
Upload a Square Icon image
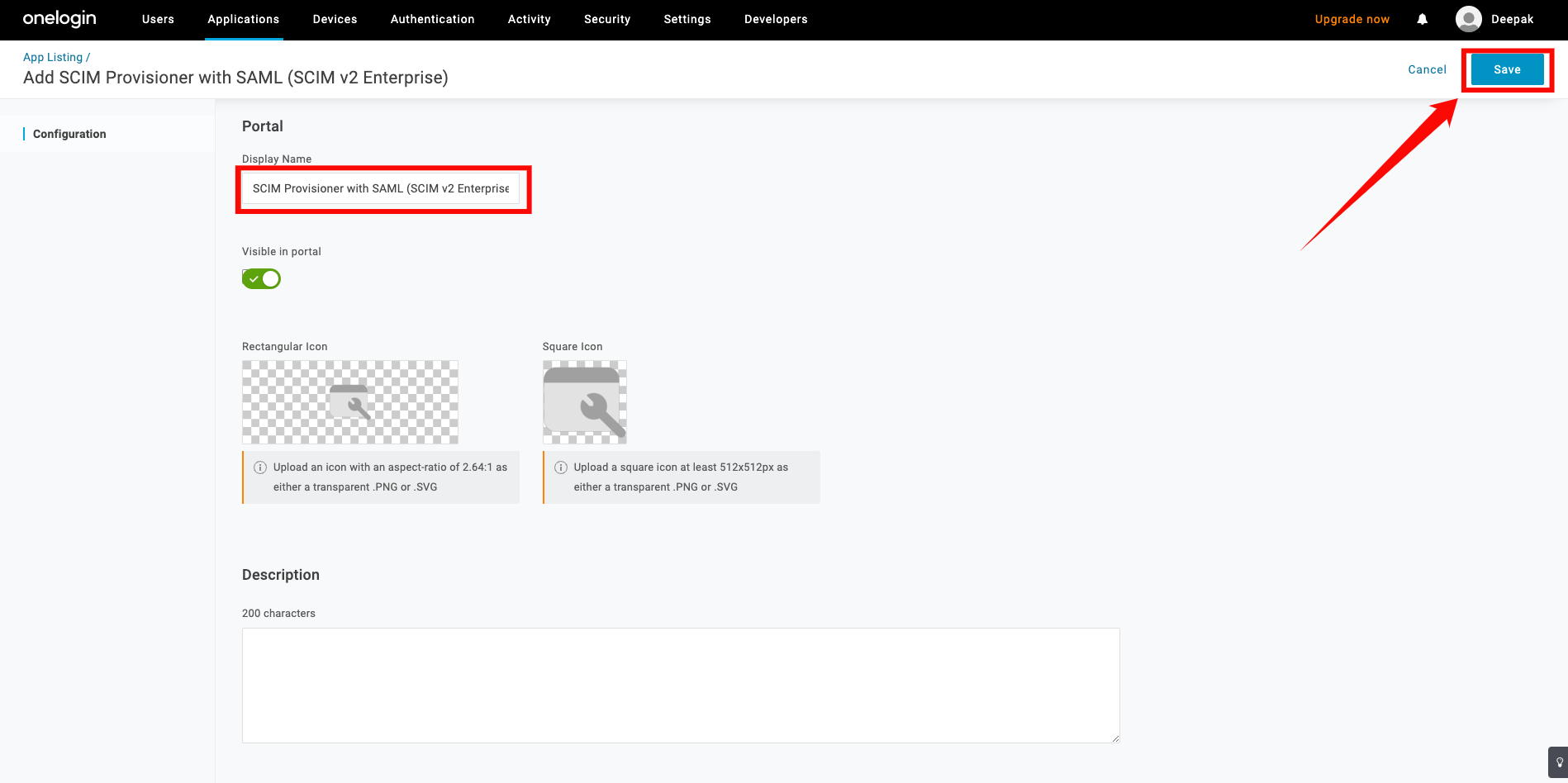[x=585, y=402]
